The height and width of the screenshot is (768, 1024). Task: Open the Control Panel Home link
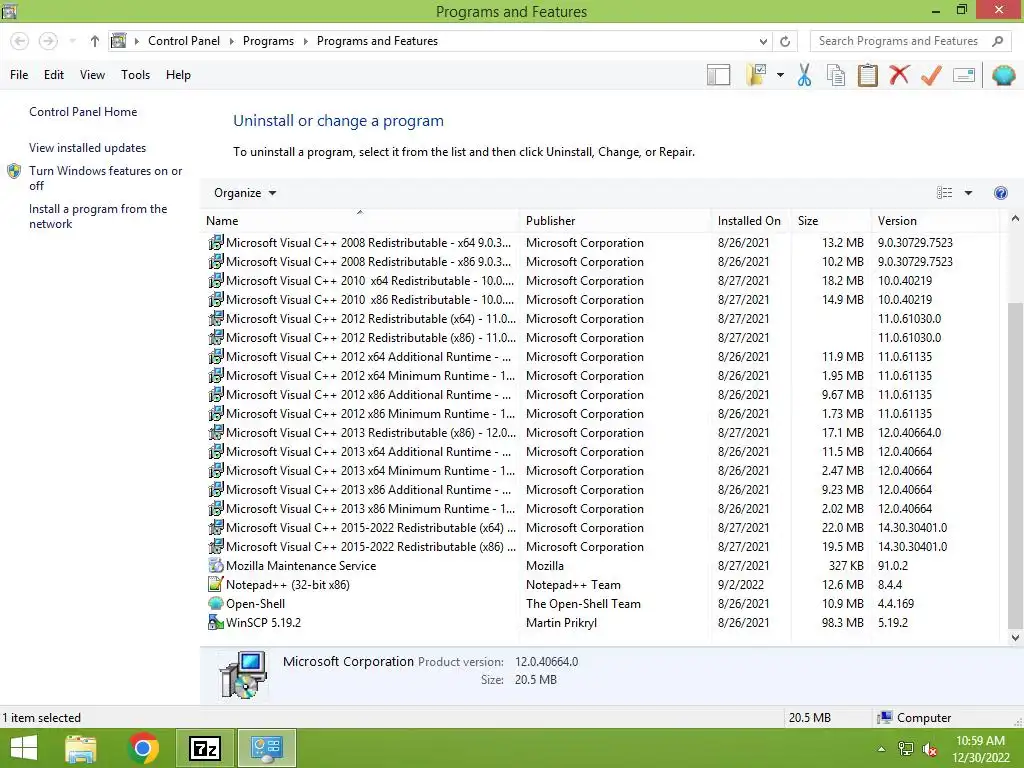click(83, 112)
